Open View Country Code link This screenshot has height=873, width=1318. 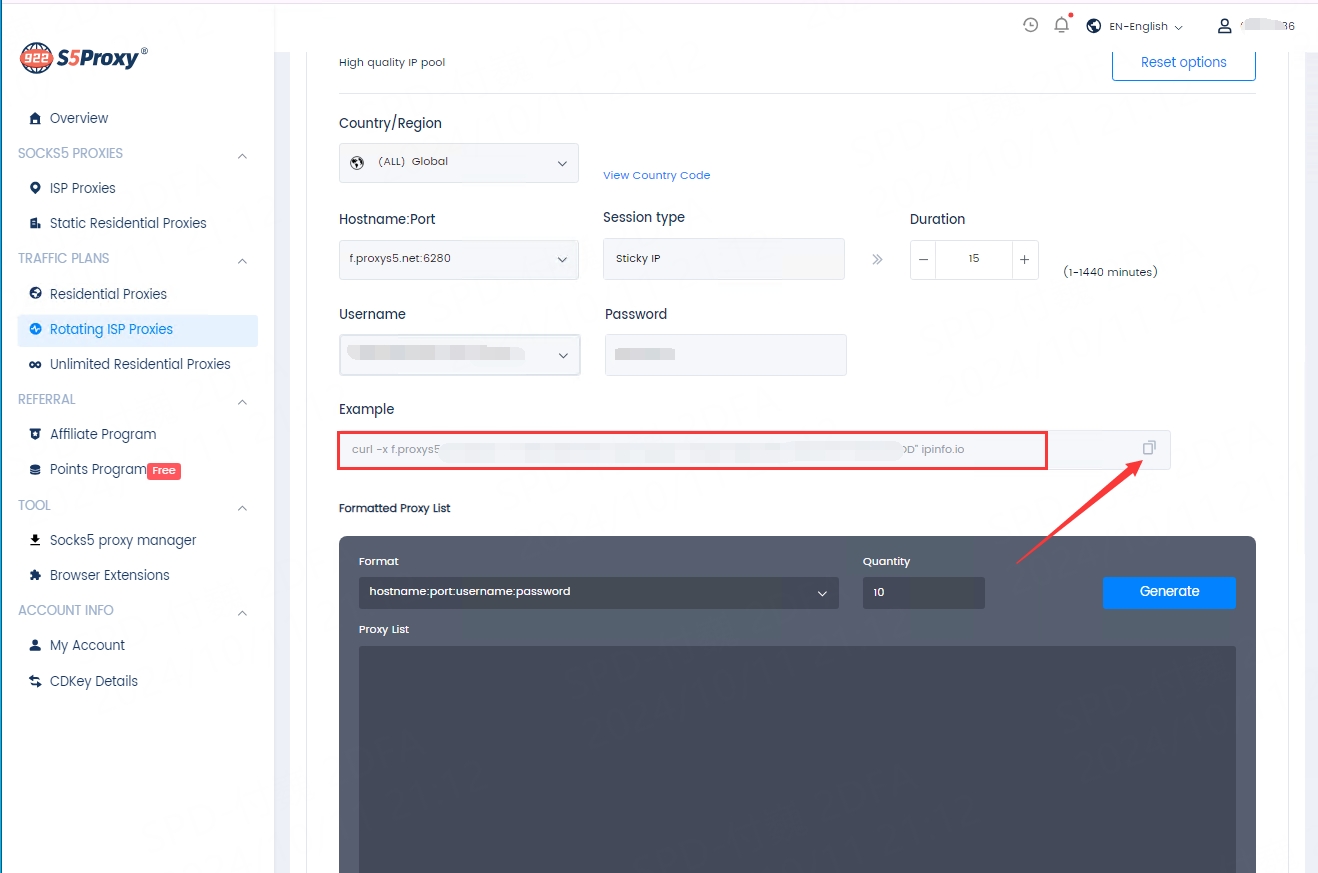click(656, 175)
